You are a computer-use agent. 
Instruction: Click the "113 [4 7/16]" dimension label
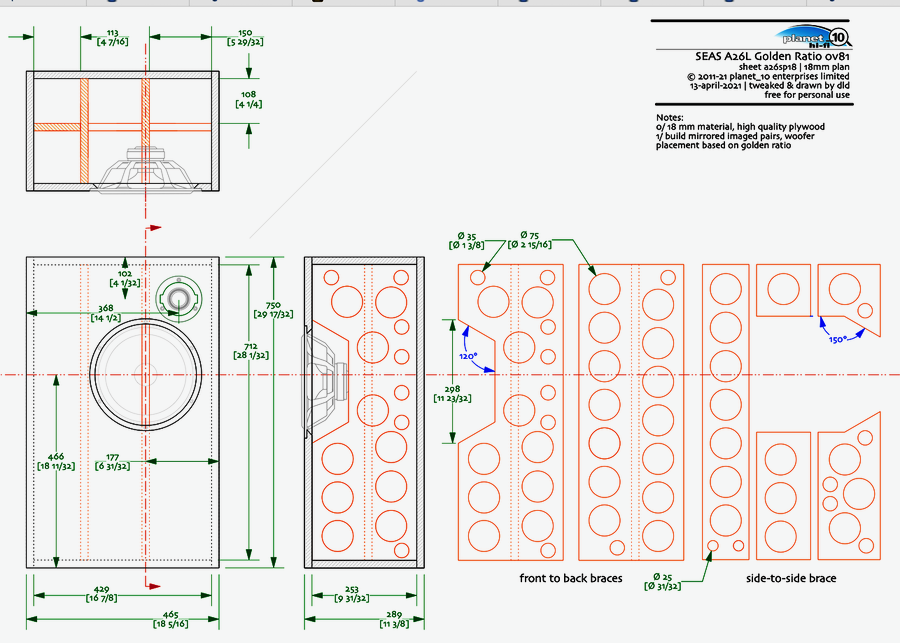tap(112, 38)
